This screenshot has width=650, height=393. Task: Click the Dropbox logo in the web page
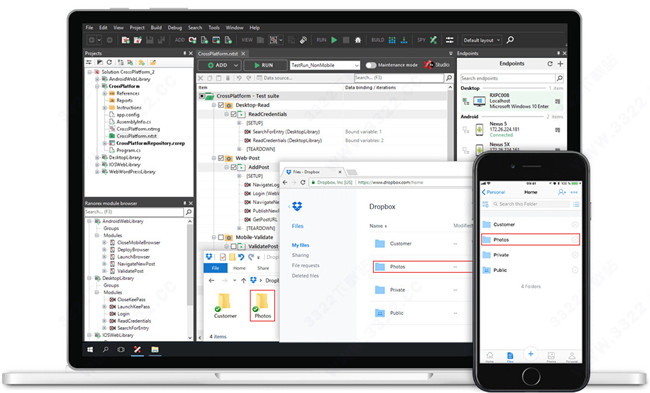(297, 206)
